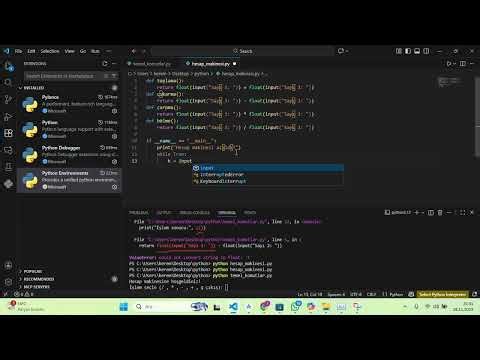Select the KeyboardInterrupt autocomplete suggestion

(268, 181)
